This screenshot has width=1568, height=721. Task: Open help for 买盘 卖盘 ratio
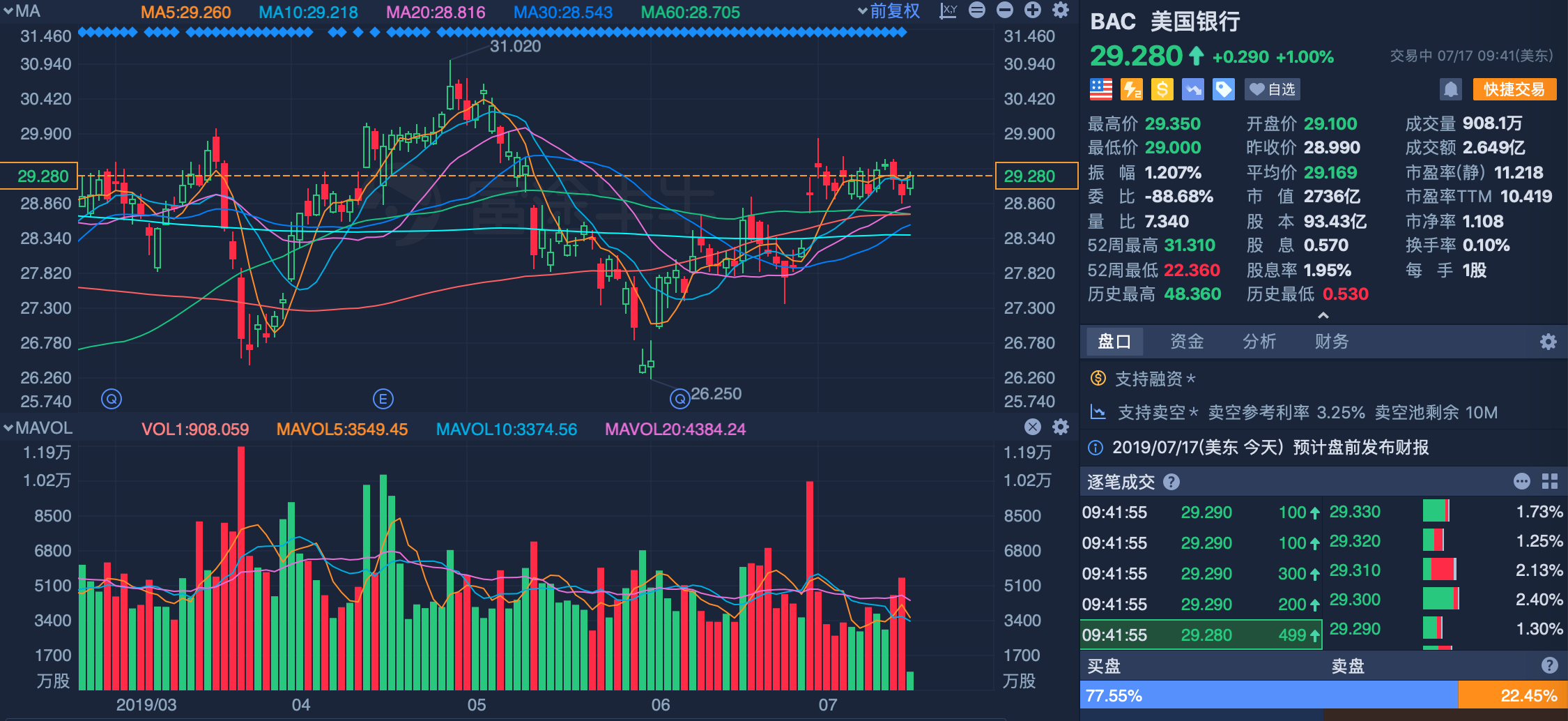tap(1550, 665)
